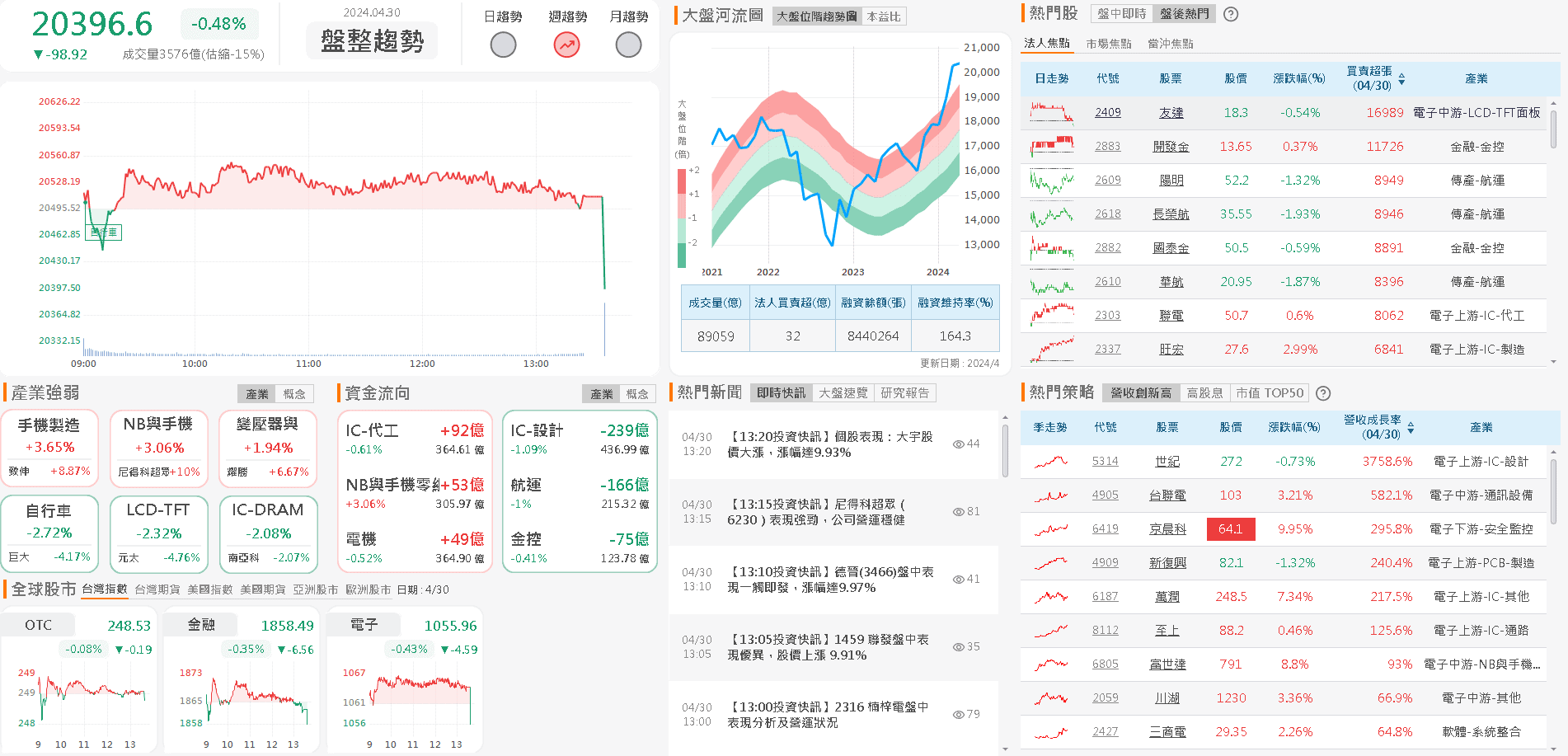Open the 高股息 tab in 熱門策略
Viewport: 1568px width, 756px height.
click(1204, 392)
